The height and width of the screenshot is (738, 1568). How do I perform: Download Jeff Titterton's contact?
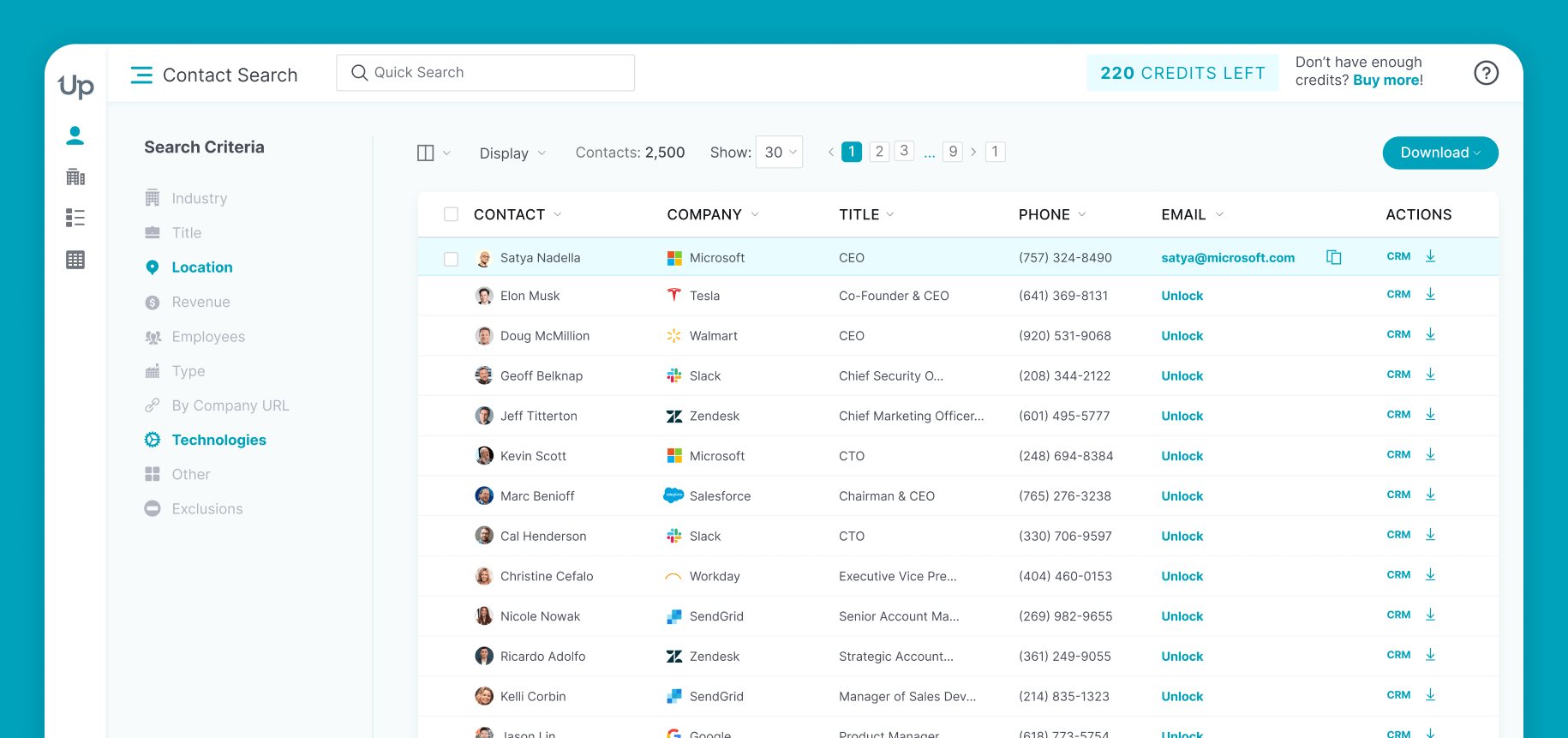[x=1430, y=414]
